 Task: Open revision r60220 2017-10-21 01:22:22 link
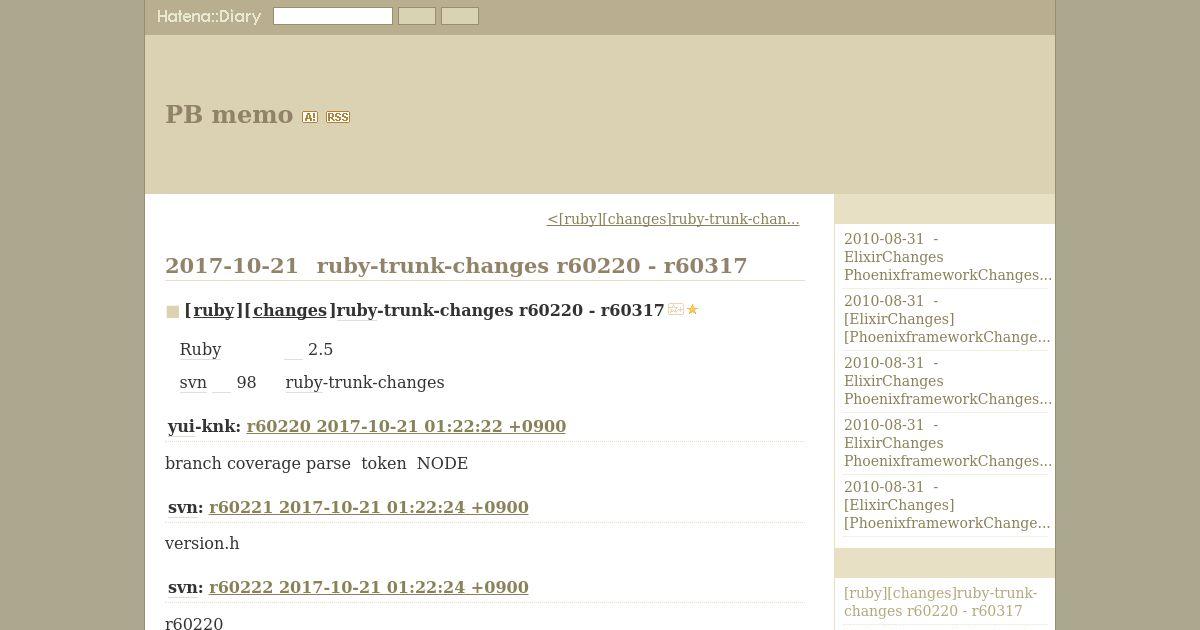pyautogui.click(x=406, y=426)
